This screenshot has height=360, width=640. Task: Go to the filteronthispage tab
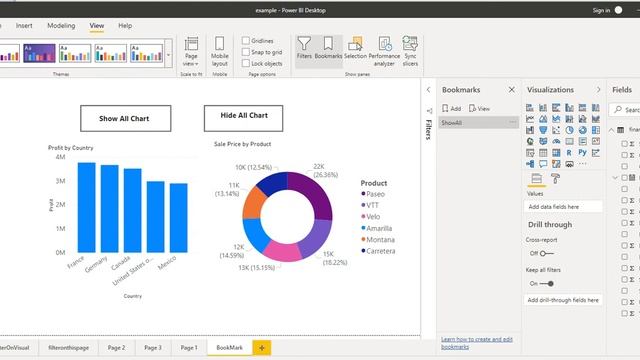pos(69,348)
